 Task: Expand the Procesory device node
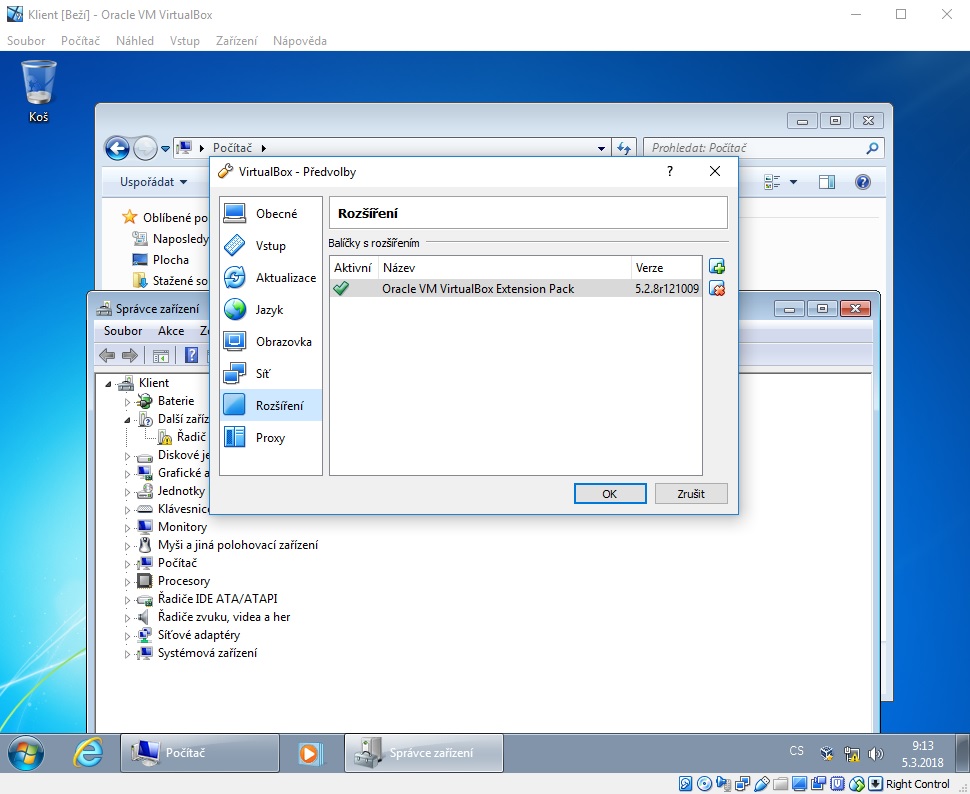128,582
